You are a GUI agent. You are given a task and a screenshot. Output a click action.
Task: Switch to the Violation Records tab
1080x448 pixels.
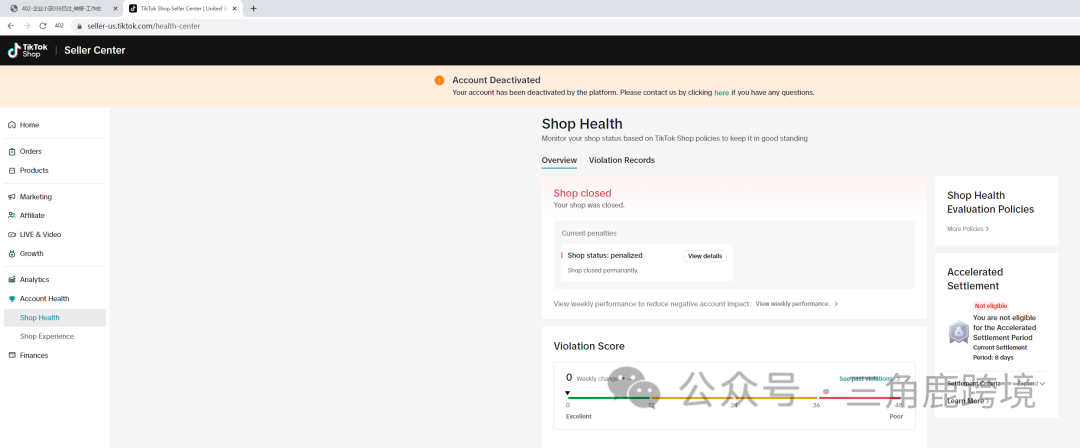point(621,160)
